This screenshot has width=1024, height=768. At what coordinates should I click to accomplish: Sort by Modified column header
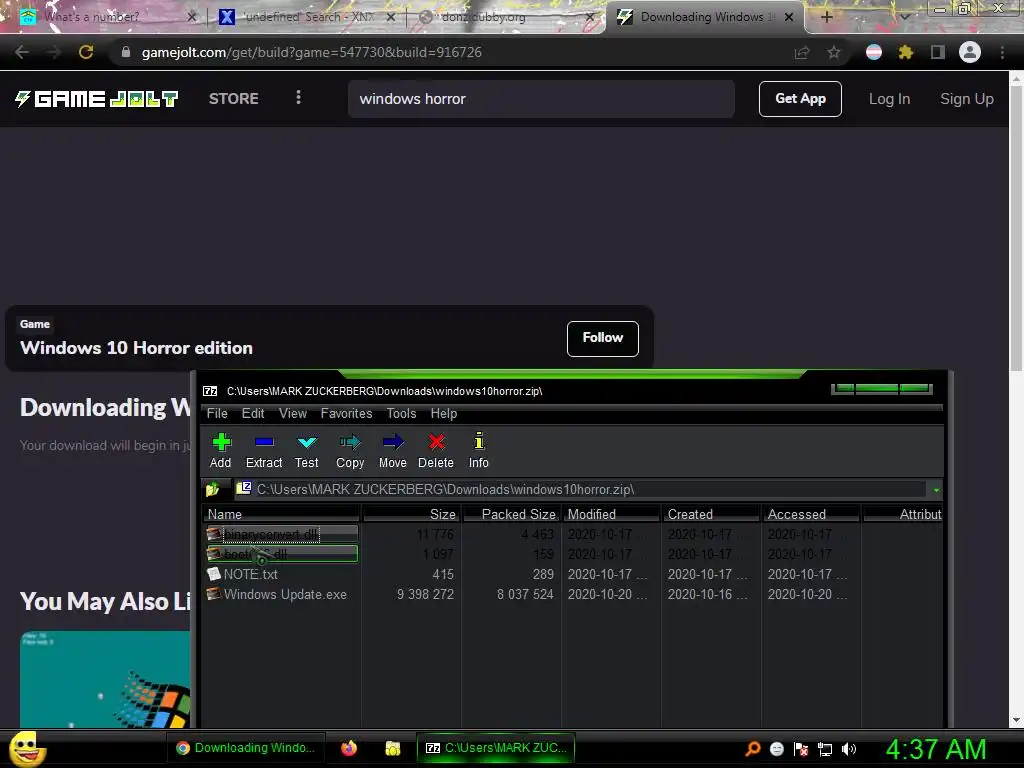click(611, 514)
